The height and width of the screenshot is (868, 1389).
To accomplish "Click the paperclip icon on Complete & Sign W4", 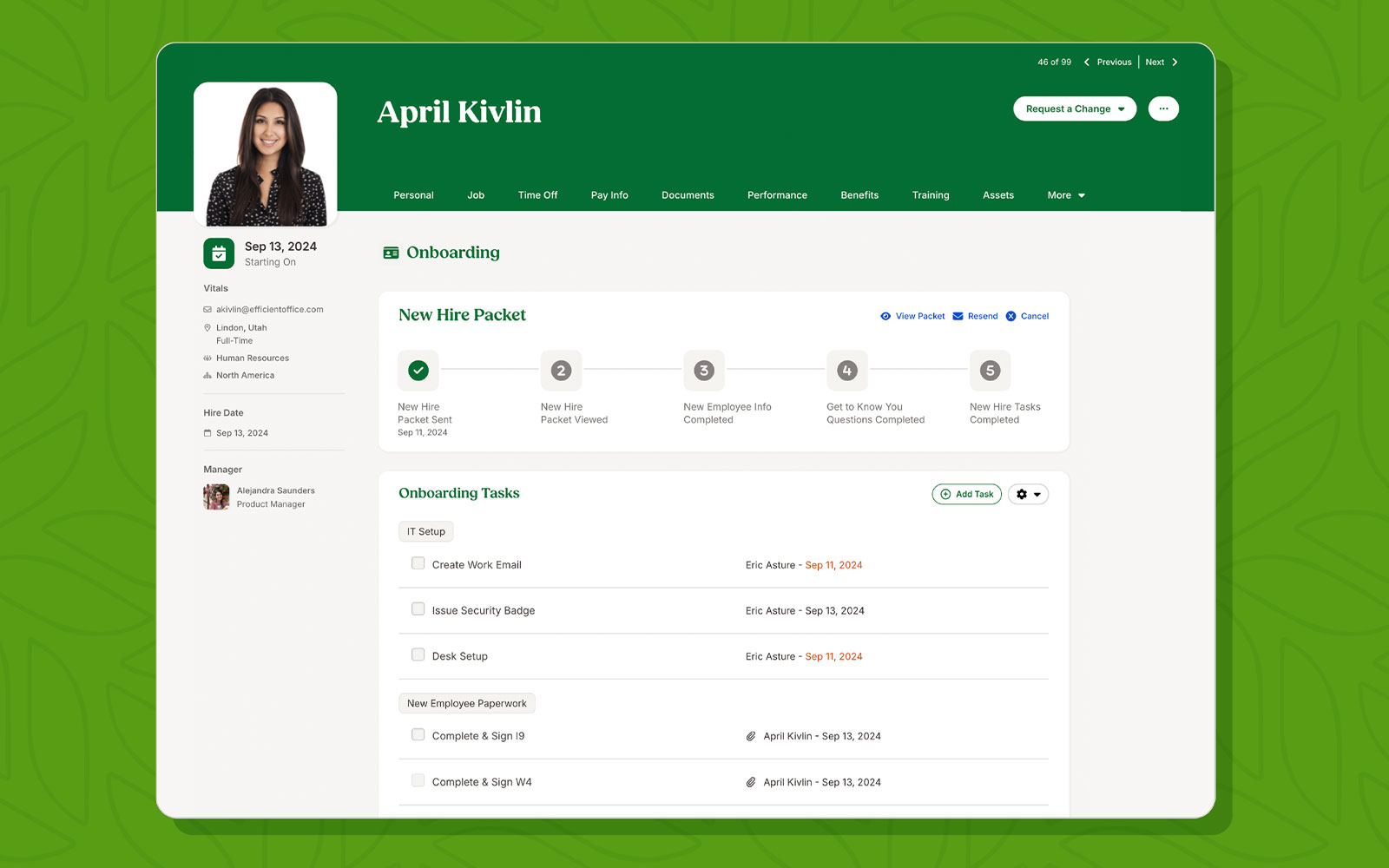I will [x=751, y=782].
